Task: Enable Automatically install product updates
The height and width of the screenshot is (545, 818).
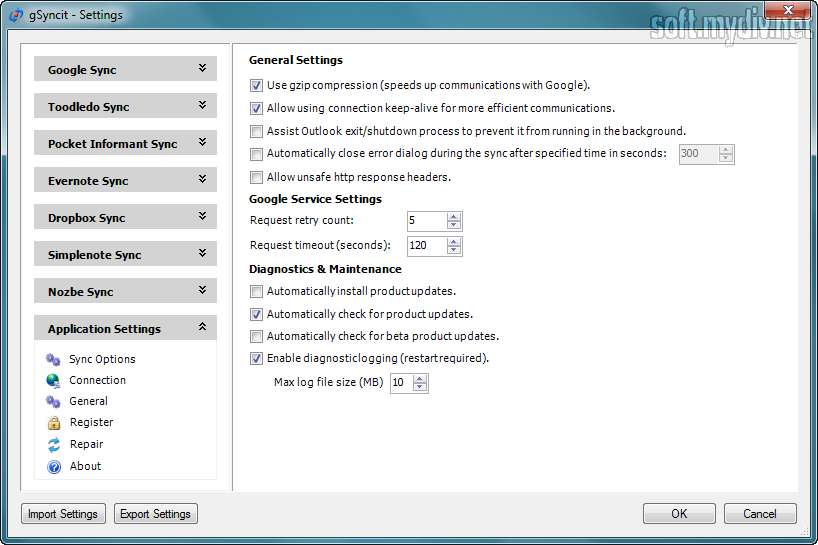Action: 256,291
